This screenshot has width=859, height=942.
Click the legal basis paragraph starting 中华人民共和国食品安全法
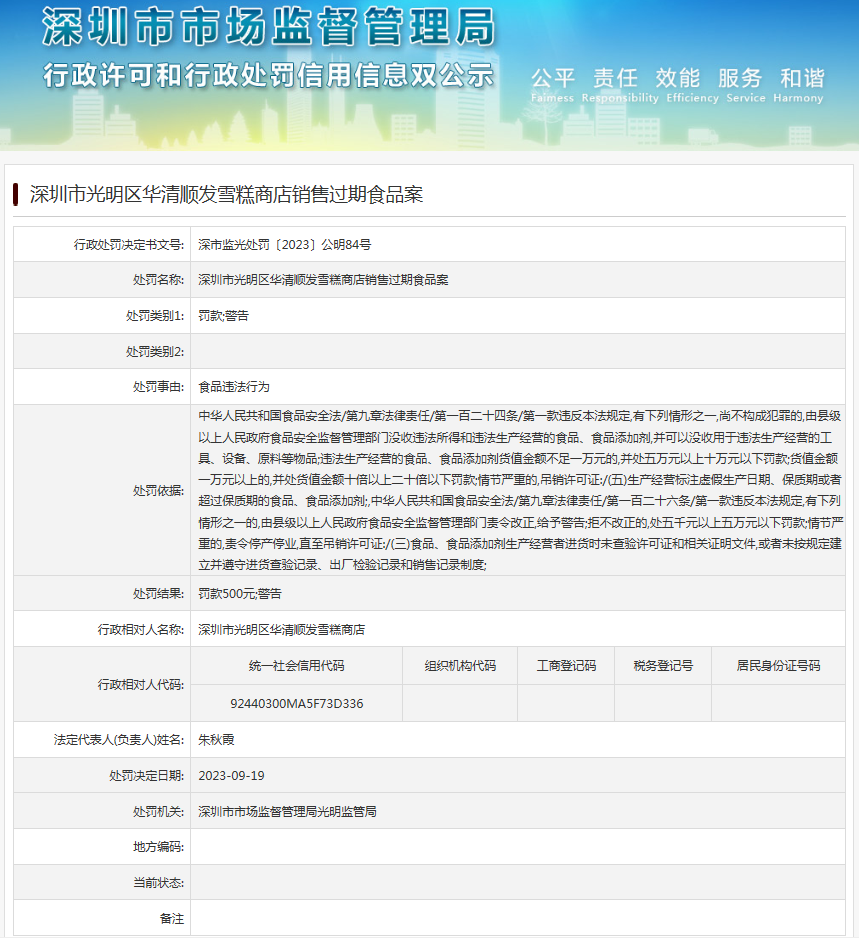tap(520, 491)
